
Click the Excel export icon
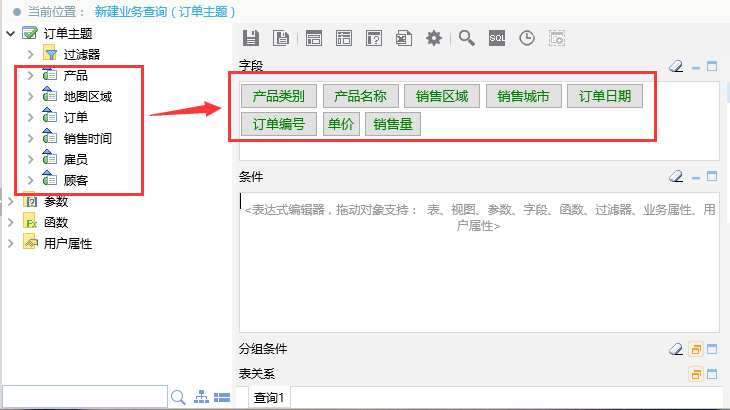(404, 38)
